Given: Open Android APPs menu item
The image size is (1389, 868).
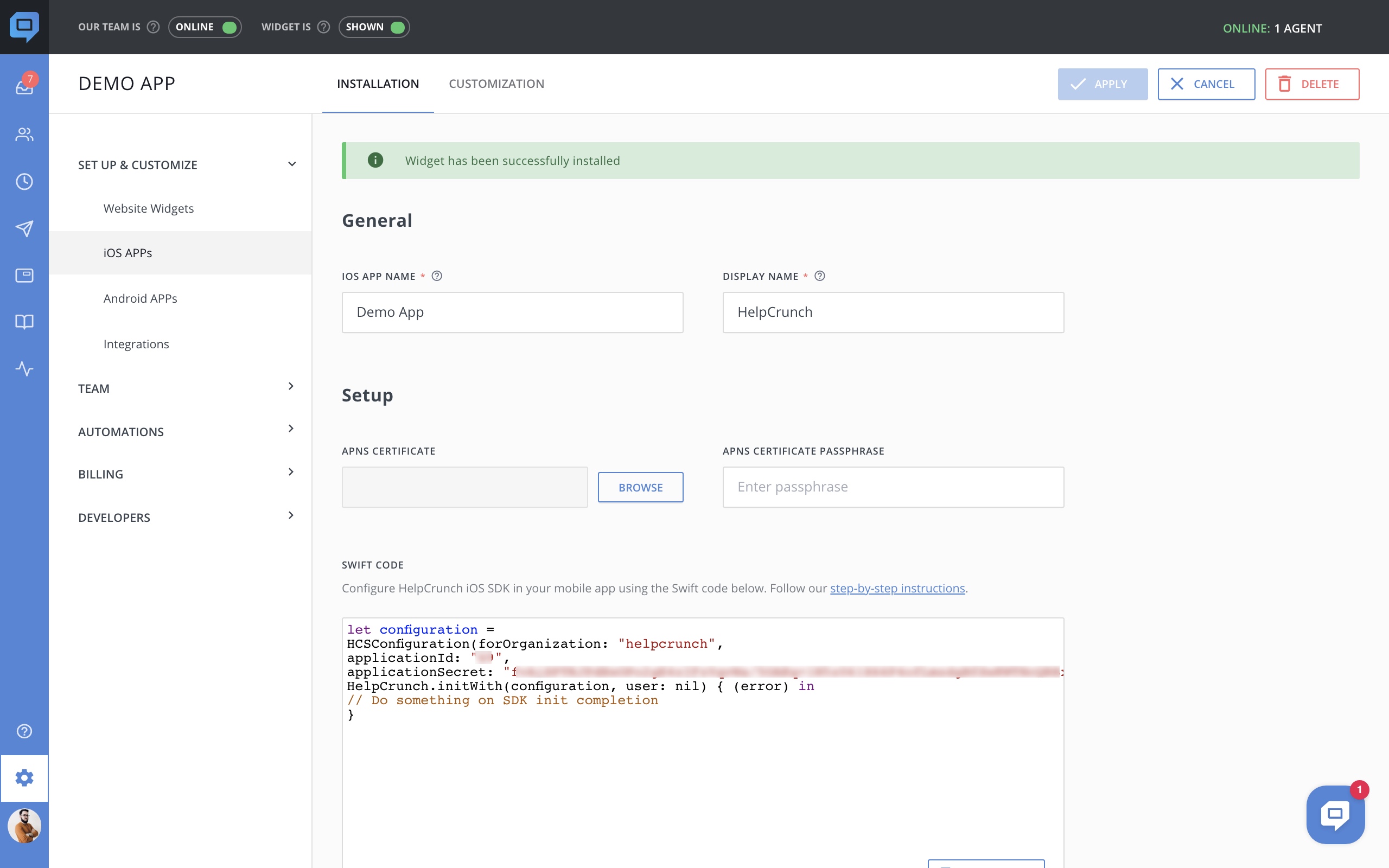Looking at the screenshot, I should click(x=140, y=298).
